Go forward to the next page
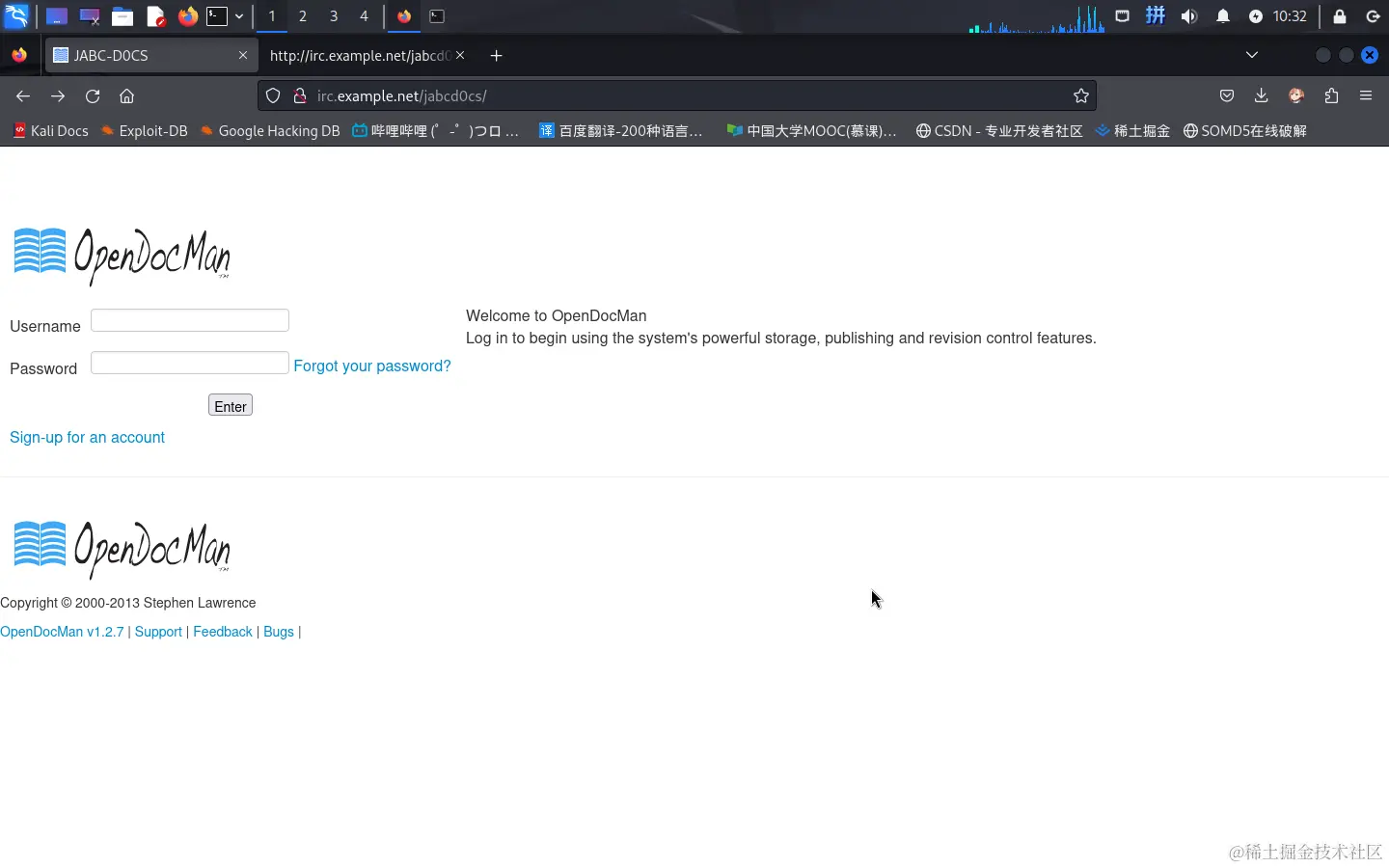This screenshot has height=868, width=1389. [58, 96]
